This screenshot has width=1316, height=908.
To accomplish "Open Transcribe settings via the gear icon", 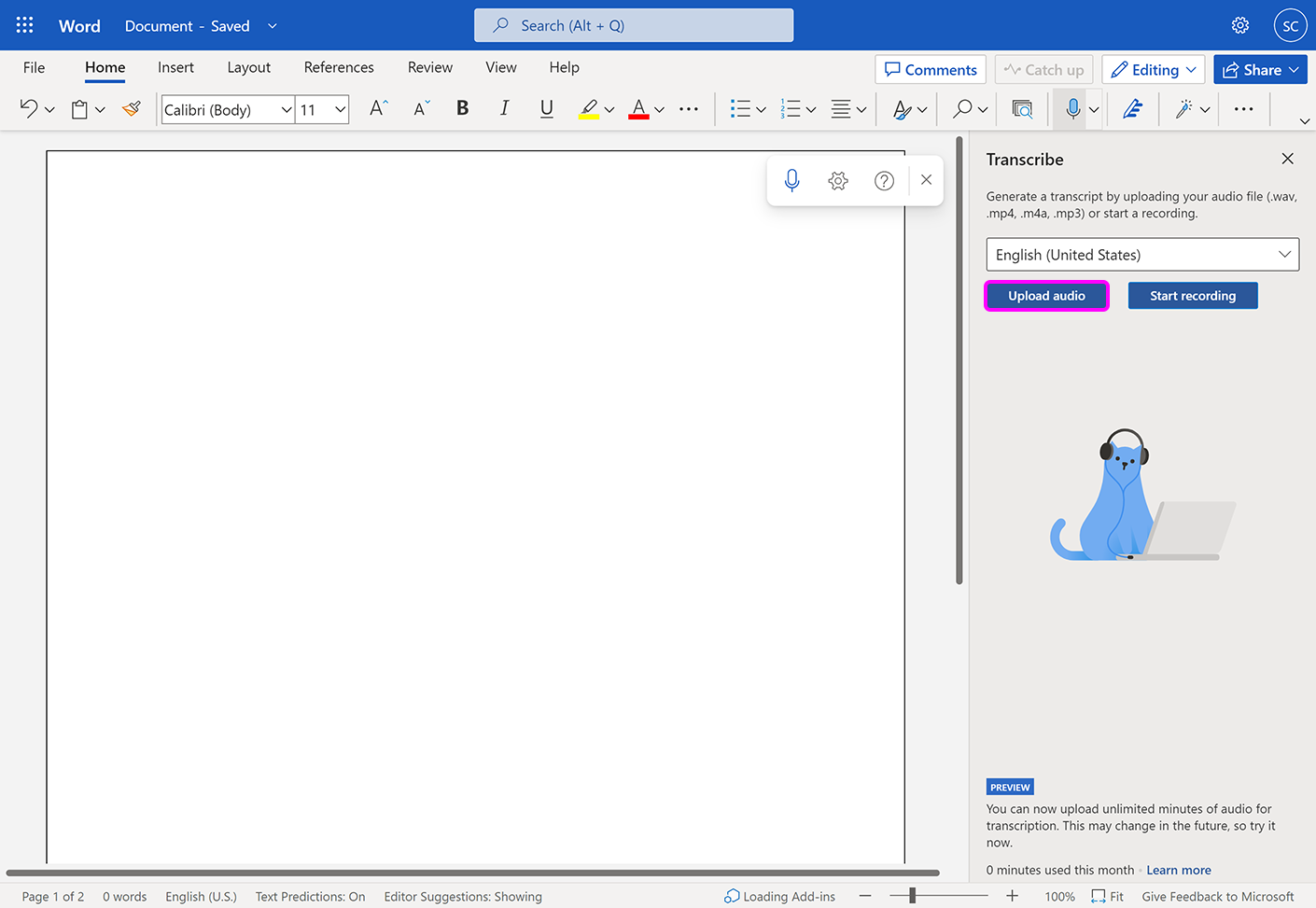I will [x=837, y=180].
